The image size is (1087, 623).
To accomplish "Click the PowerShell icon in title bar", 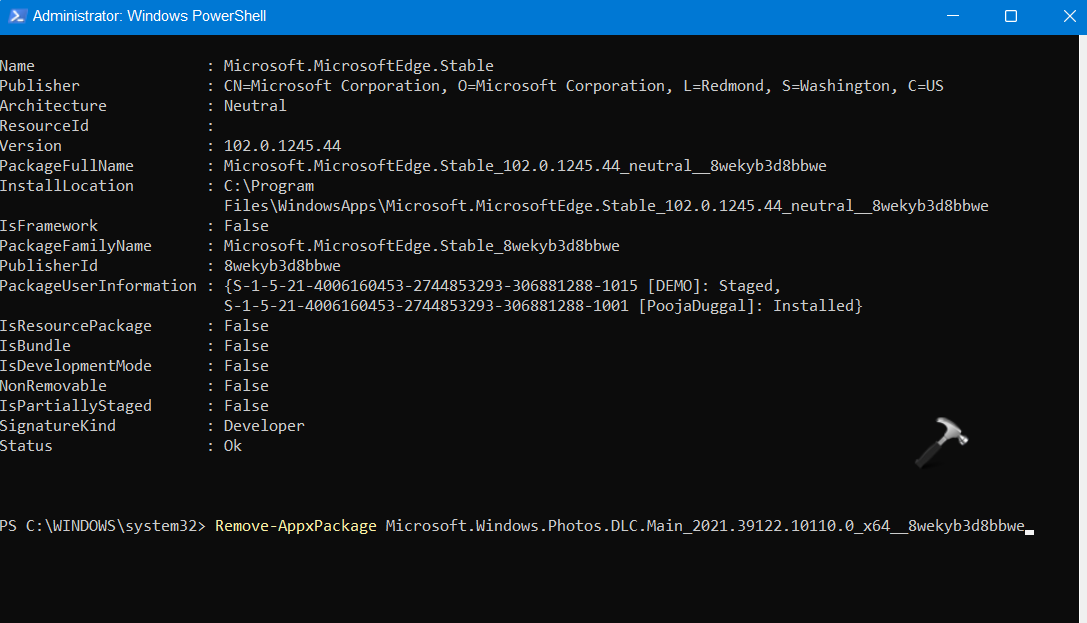I will [x=15, y=16].
